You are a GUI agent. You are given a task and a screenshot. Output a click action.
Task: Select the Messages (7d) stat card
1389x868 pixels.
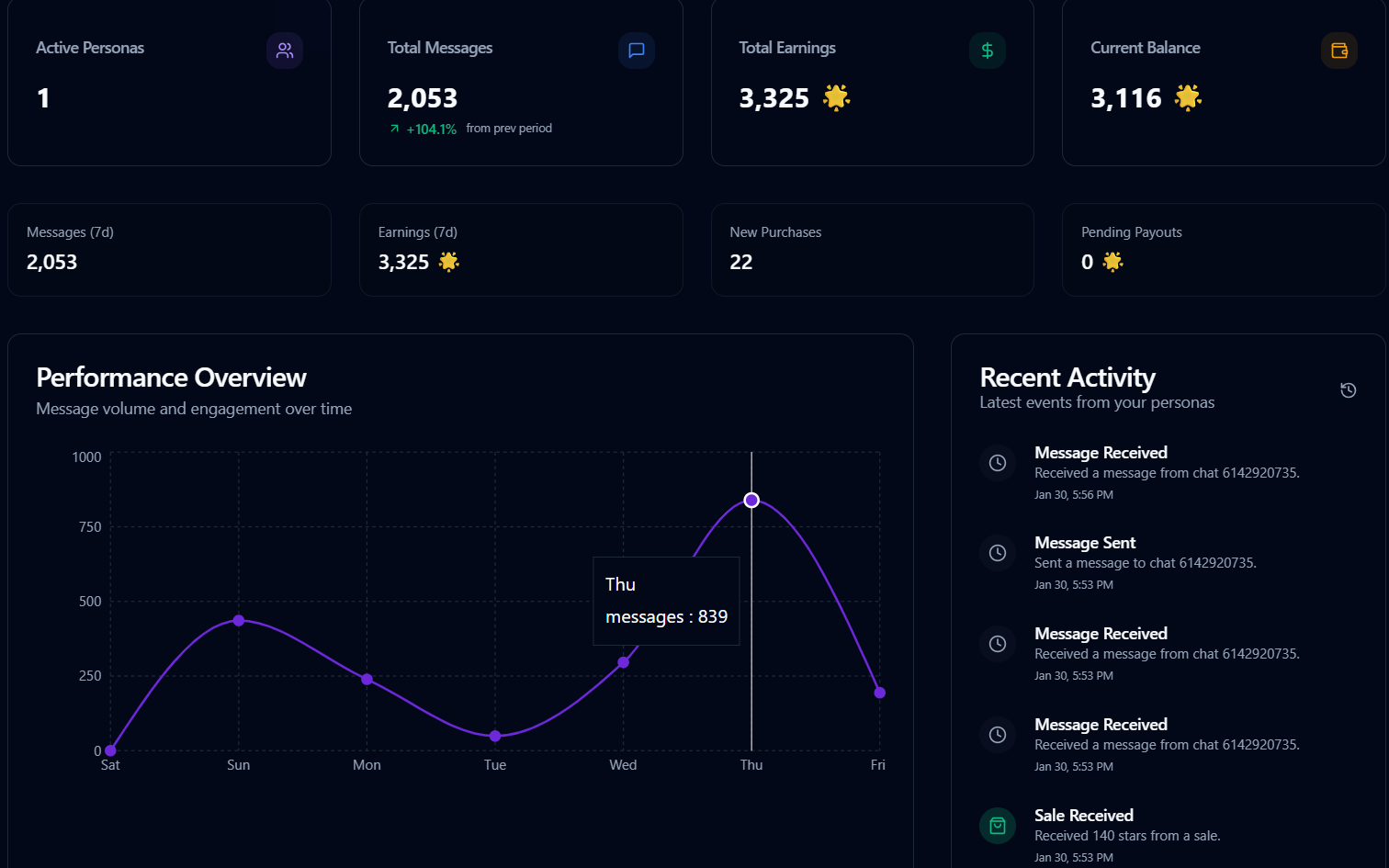click(x=169, y=249)
